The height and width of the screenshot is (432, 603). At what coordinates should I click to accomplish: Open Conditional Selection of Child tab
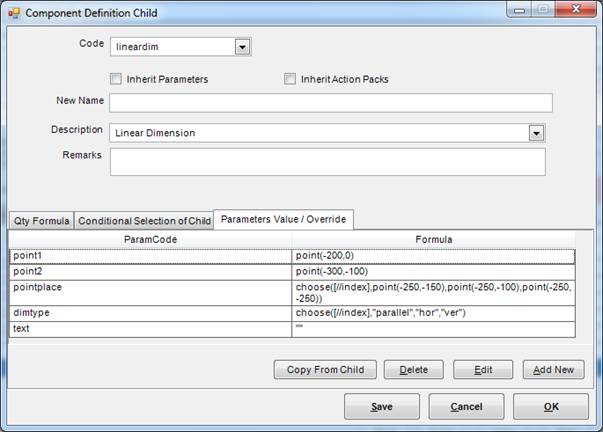click(x=144, y=221)
